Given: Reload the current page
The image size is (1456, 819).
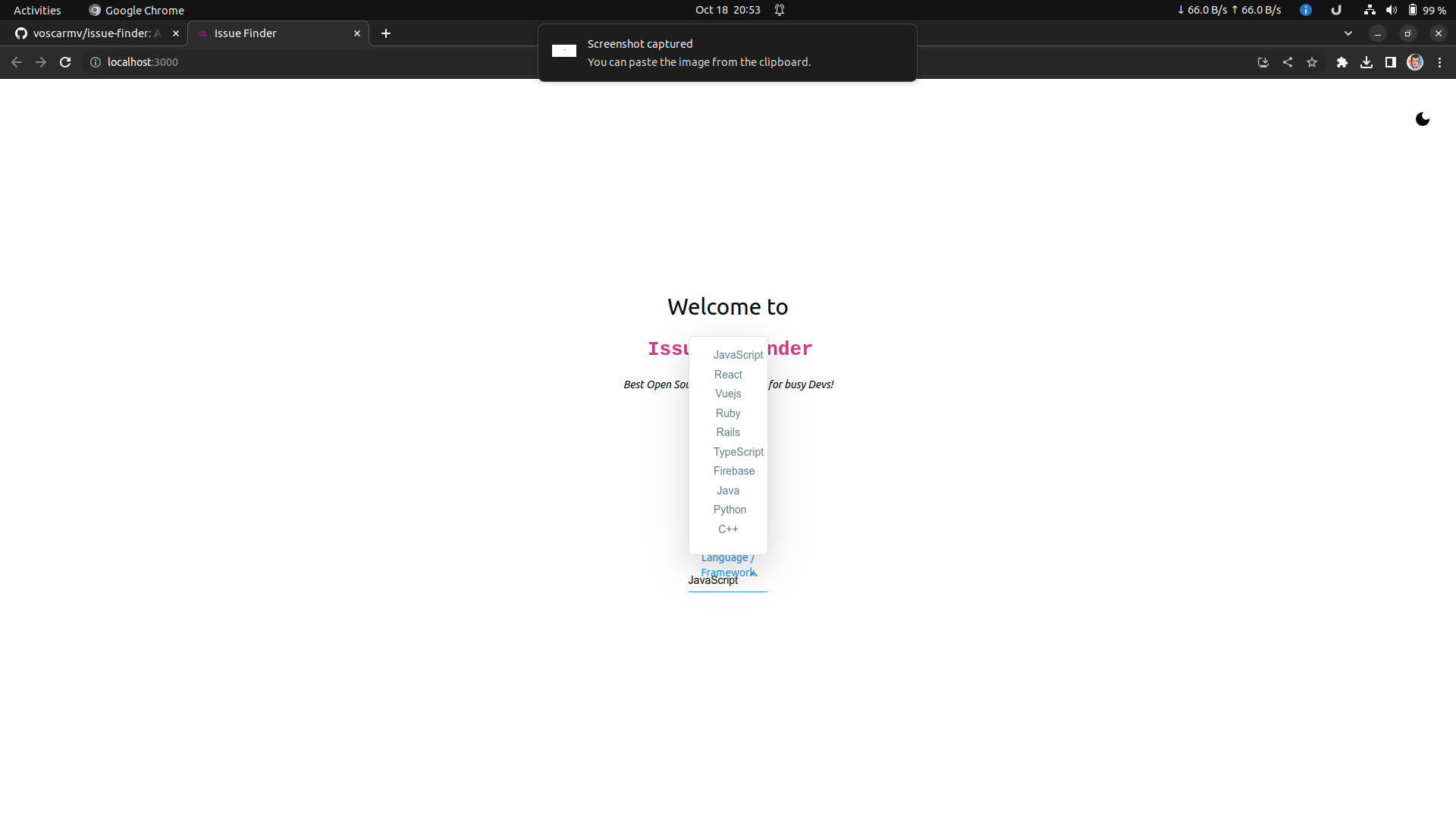Looking at the screenshot, I should (x=65, y=62).
